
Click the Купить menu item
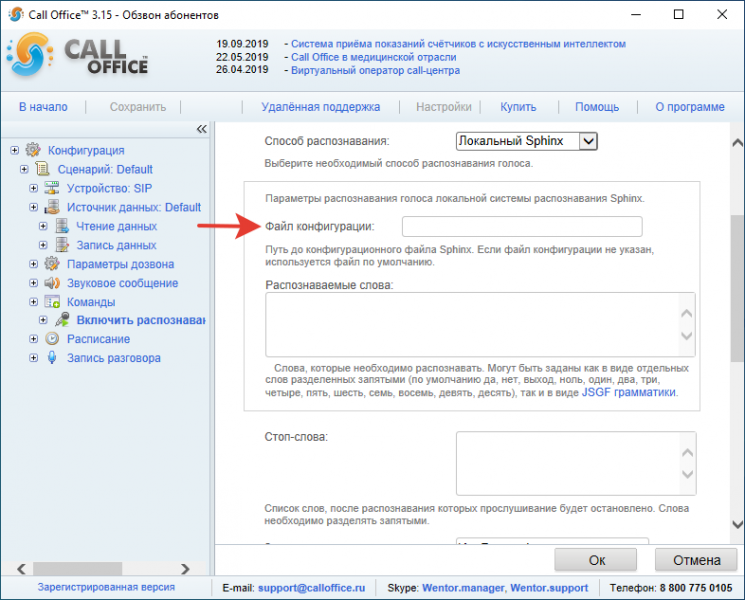point(518,107)
